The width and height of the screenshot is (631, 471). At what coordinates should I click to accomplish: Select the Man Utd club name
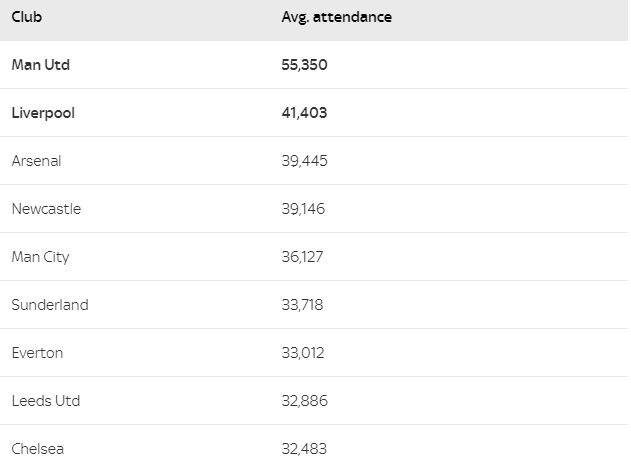41,65
